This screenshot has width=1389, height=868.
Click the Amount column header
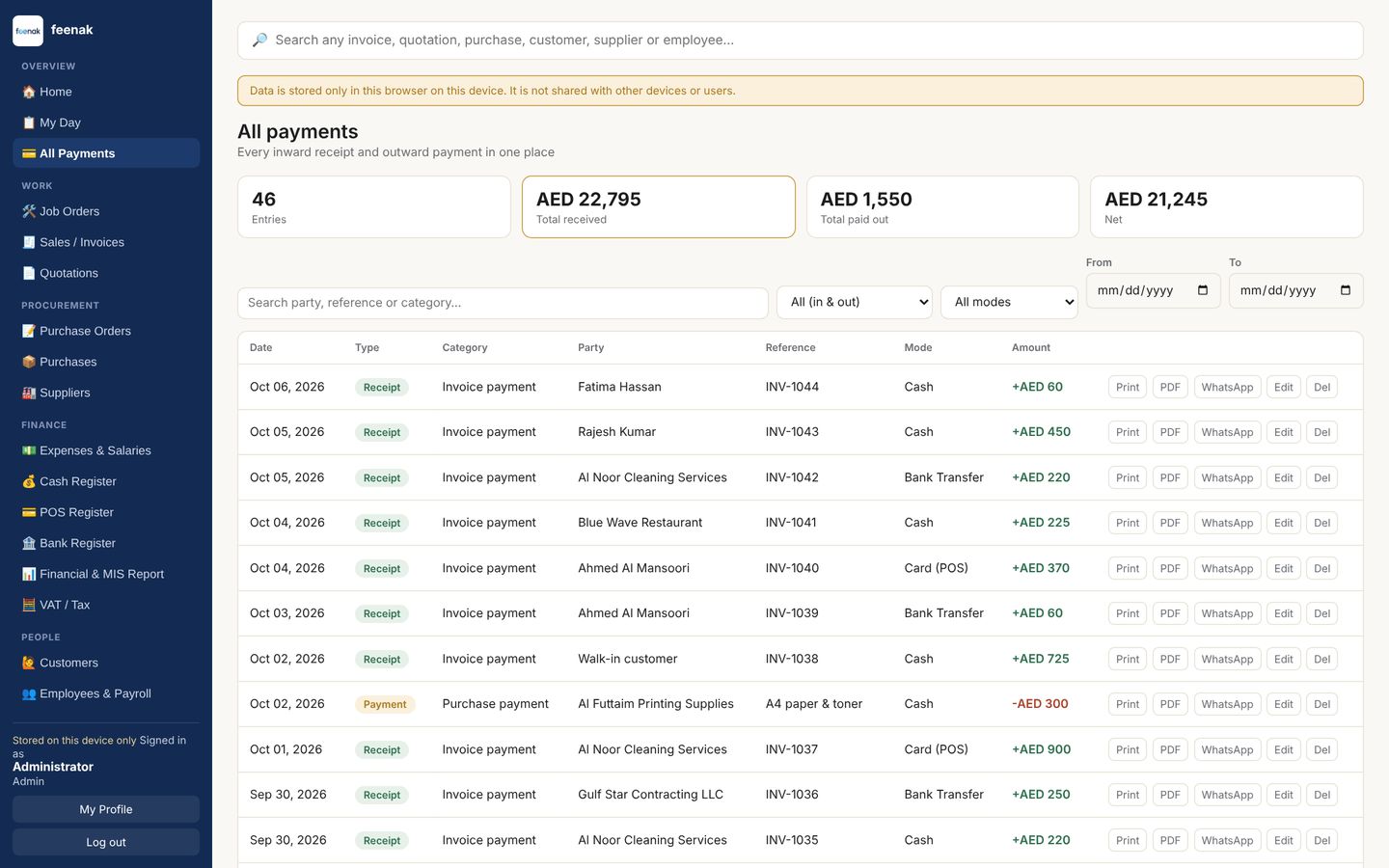1031,347
